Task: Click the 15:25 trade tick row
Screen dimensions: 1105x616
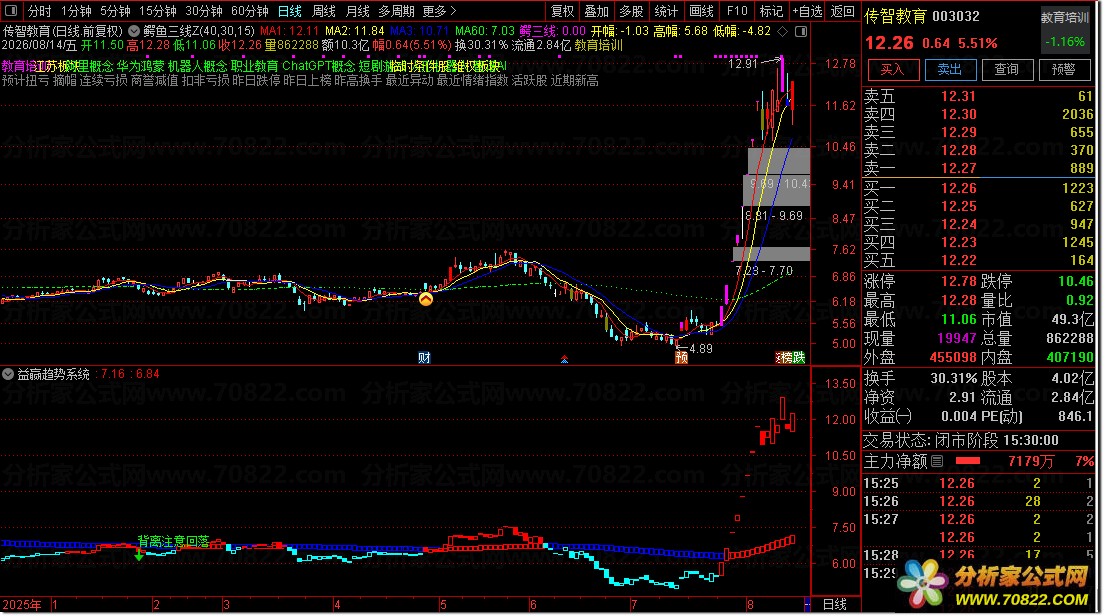Action: pyautogui.click(x=978, y=483)
